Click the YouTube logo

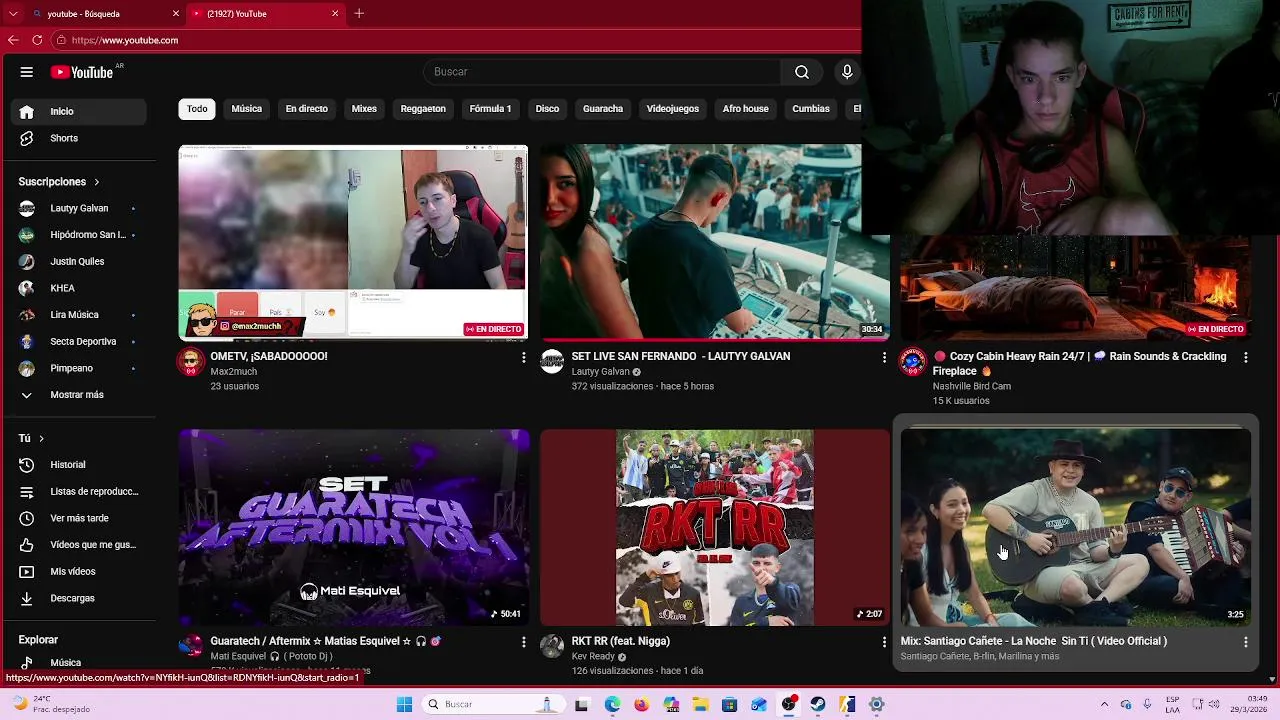82,72
